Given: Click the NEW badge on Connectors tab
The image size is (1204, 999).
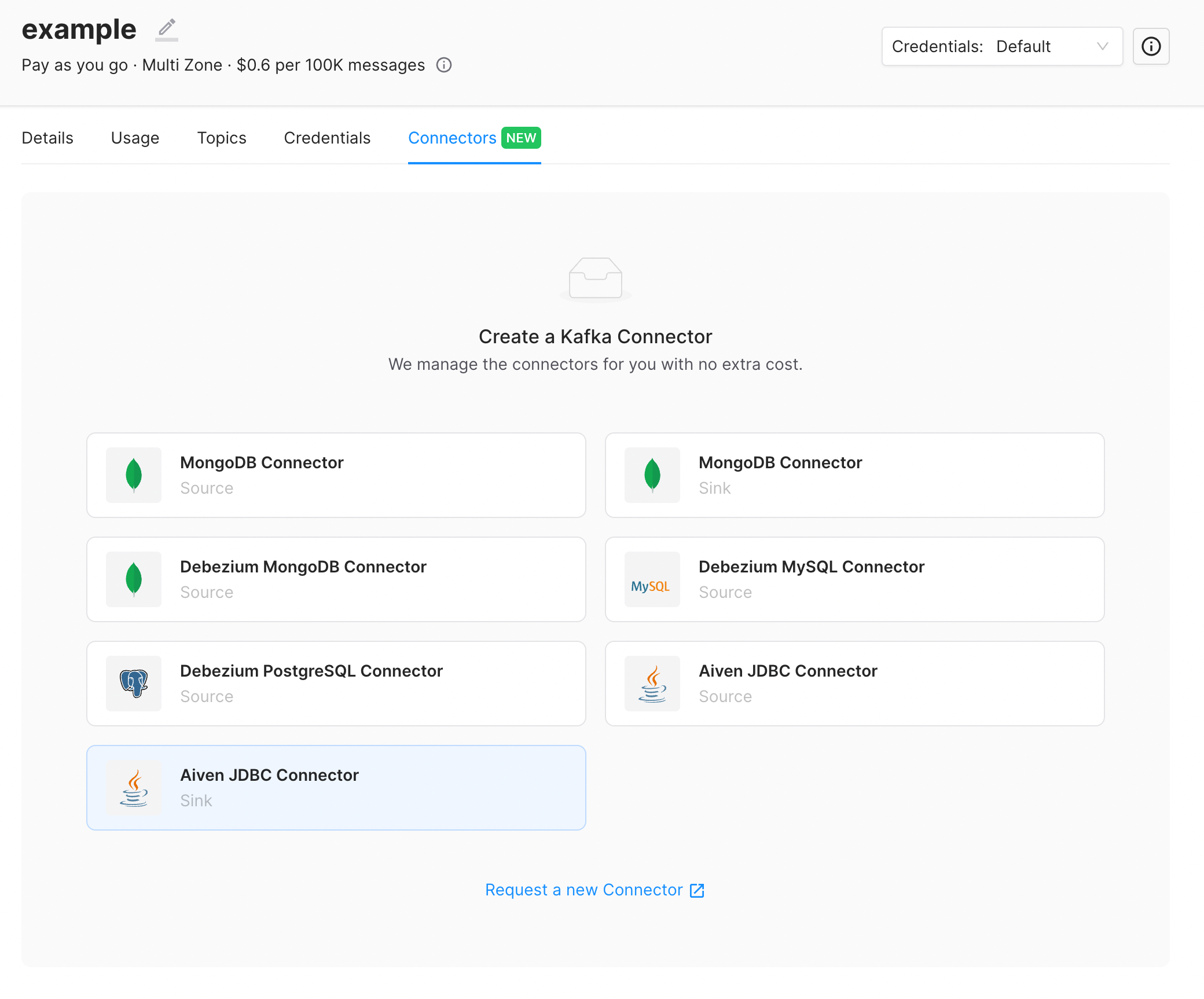Looking at the screenshot, I should [521, 138].
